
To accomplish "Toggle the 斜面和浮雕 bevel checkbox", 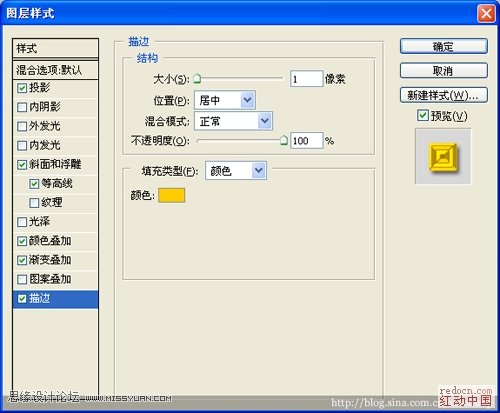I will point(22,165).
